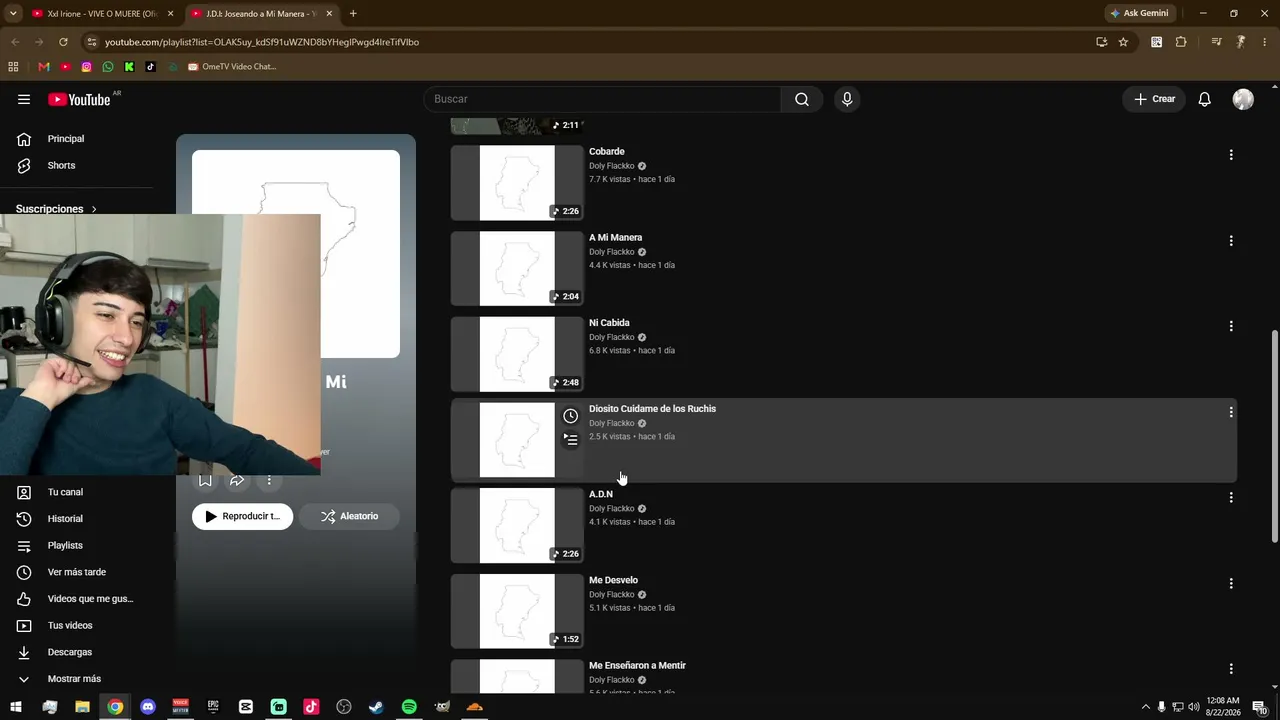Image resolution: width=1280 pixels, height=720 pixels.
Task: Click the Buscar search field
Action: click(x=603, y=99)
